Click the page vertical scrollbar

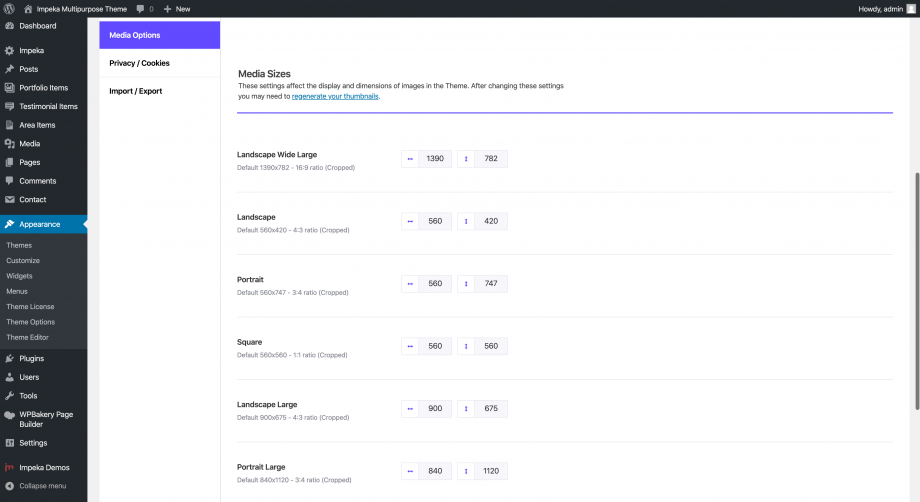915,290
